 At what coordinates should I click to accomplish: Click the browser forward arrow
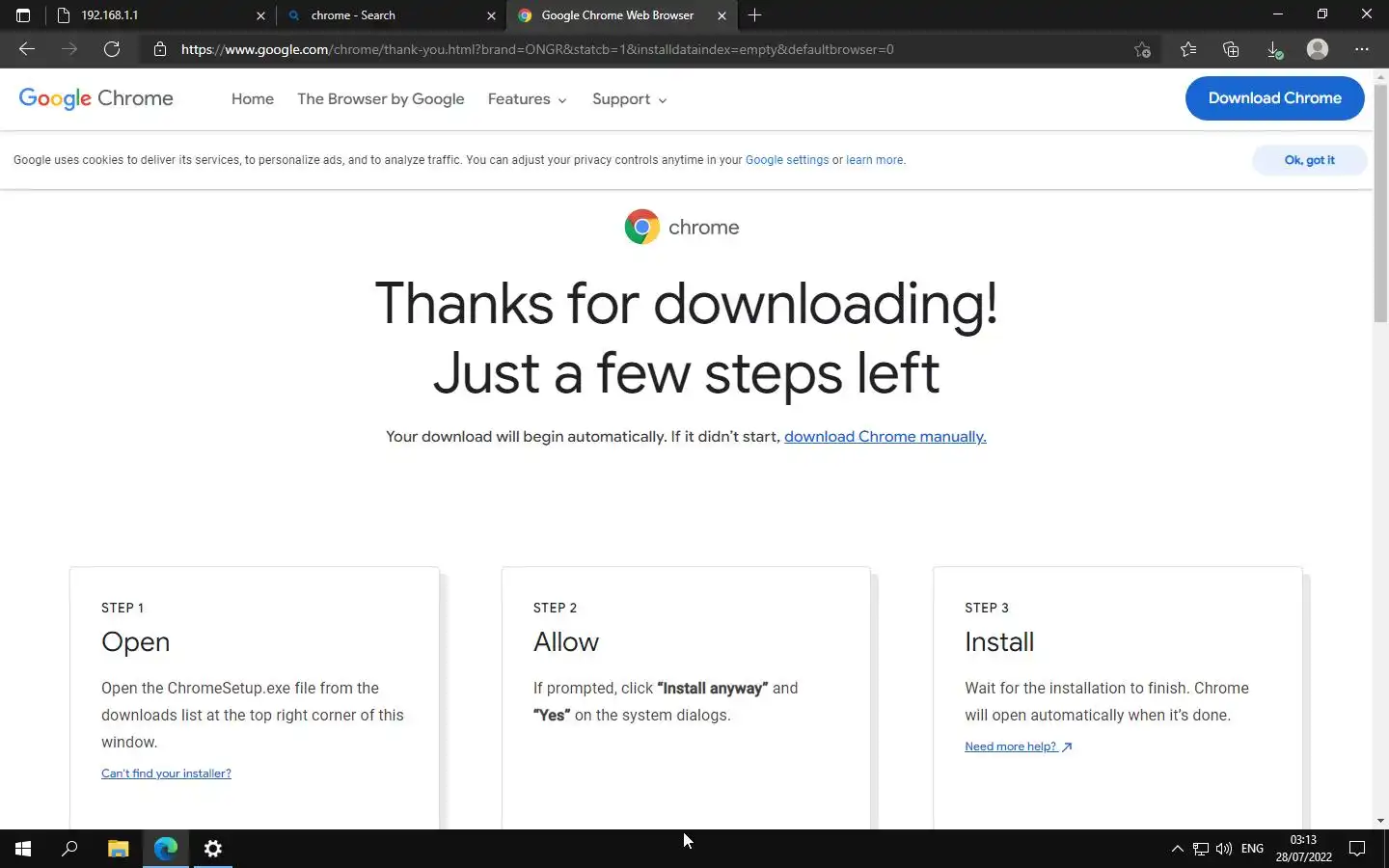click(69, 49)
